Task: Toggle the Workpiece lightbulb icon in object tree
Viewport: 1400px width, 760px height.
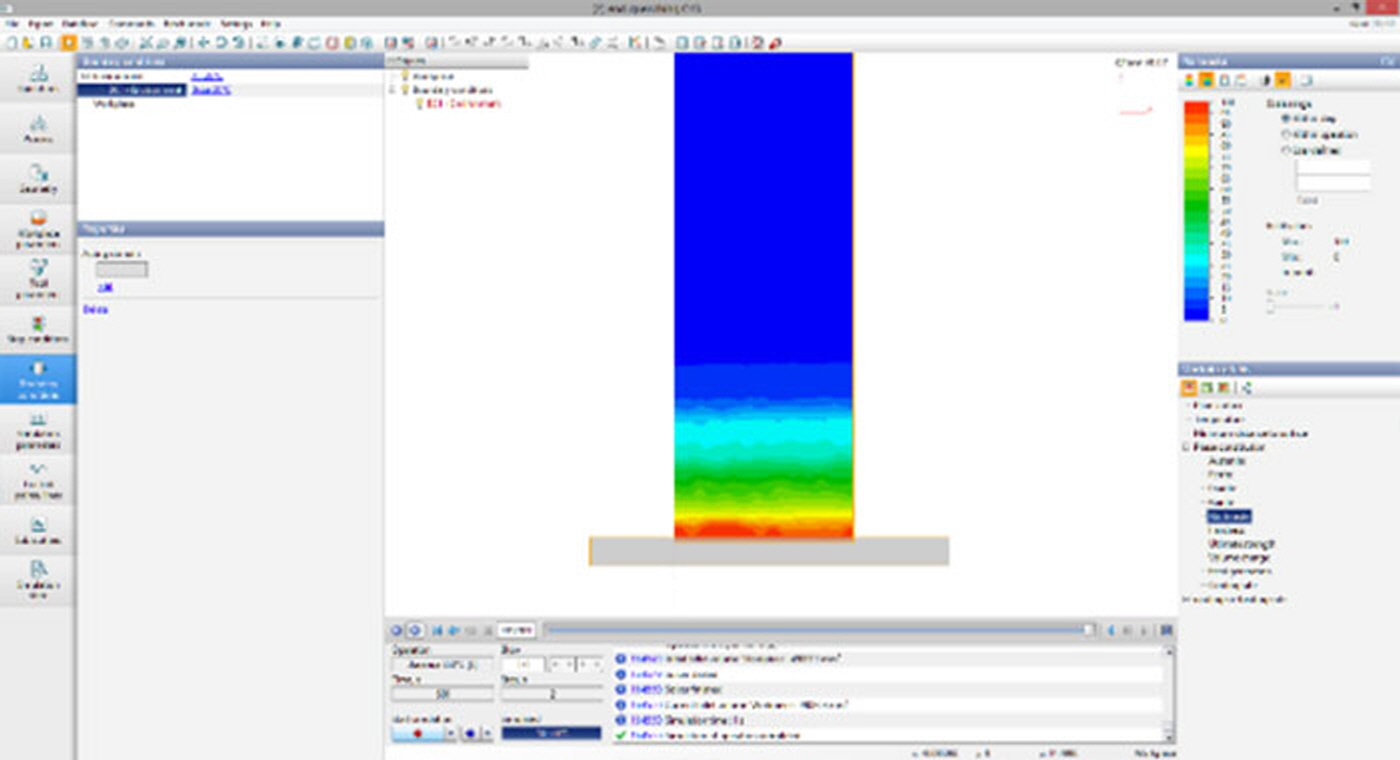Action: click(x=405, y=76)
